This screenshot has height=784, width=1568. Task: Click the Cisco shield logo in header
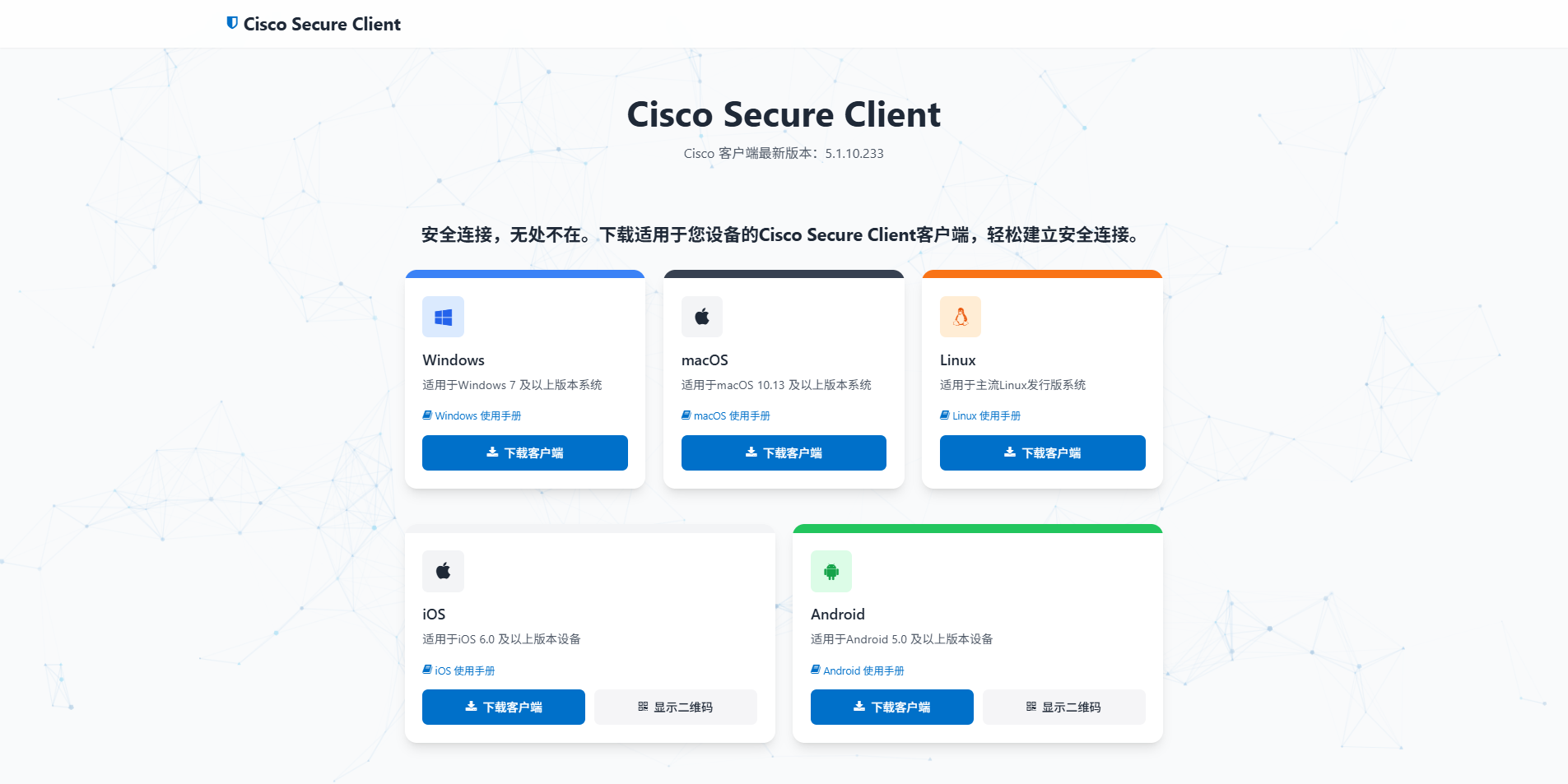232,23
